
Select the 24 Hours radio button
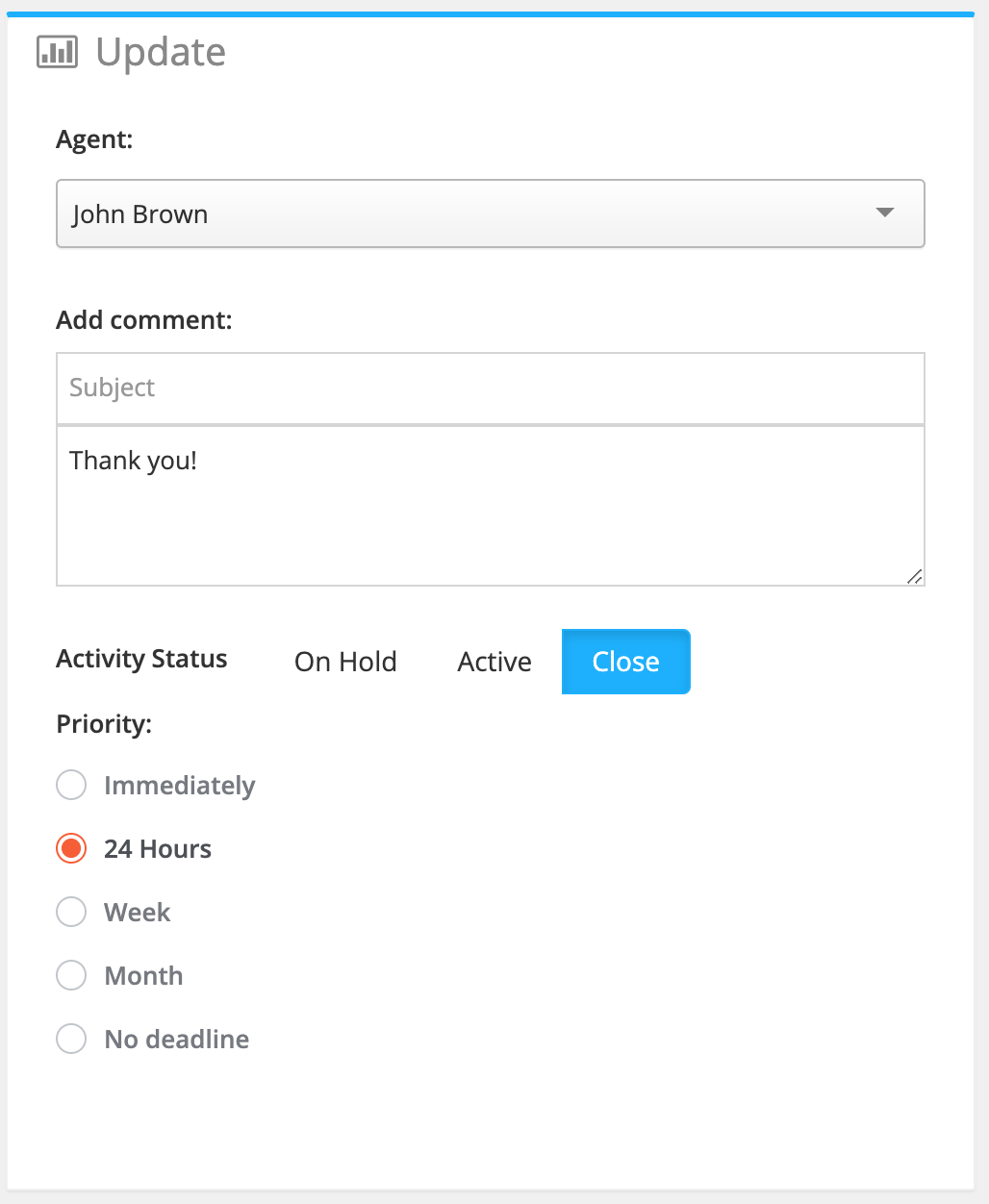pyautogui.click(x=71, y=848)
